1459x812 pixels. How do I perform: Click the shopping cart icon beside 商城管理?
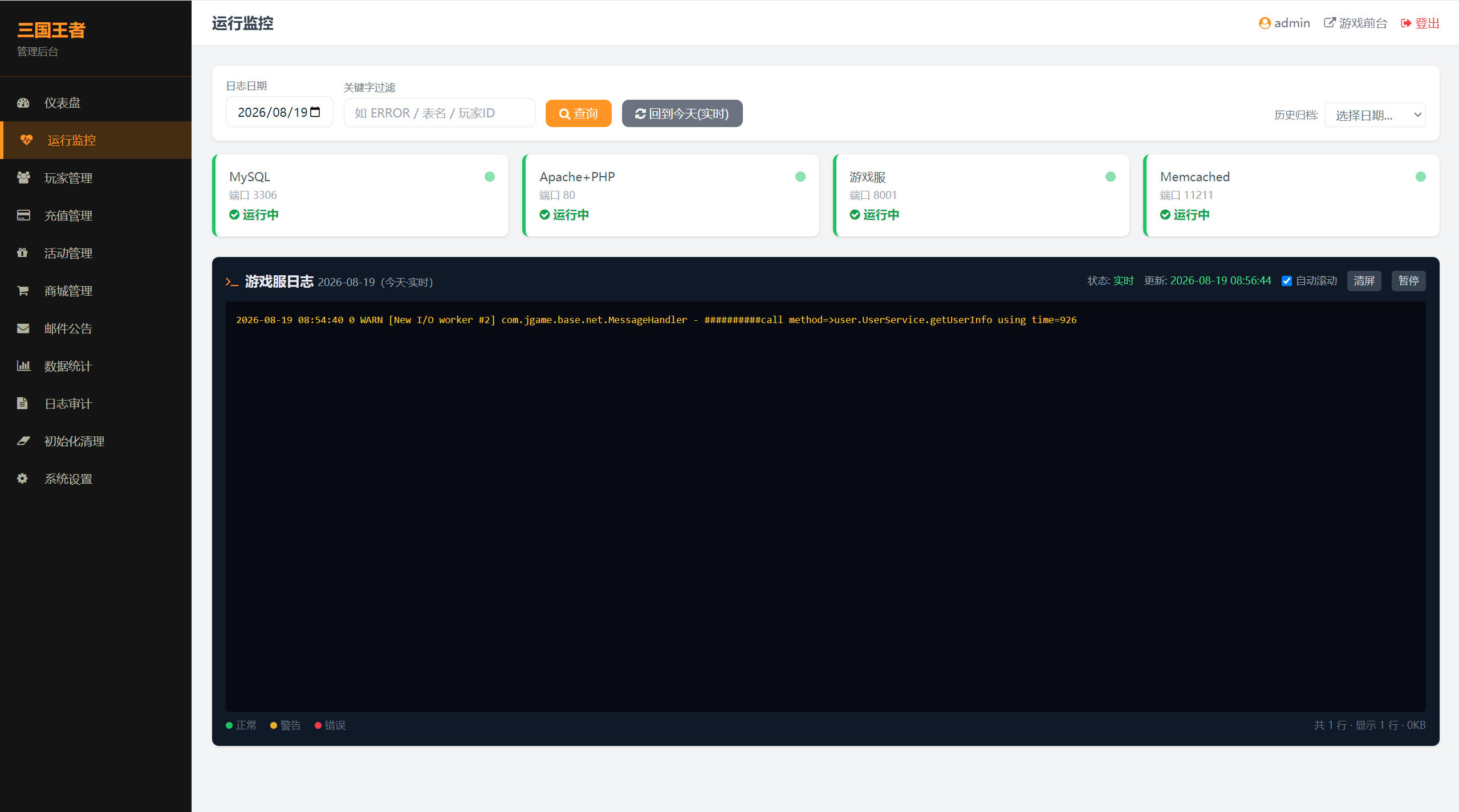23,291
